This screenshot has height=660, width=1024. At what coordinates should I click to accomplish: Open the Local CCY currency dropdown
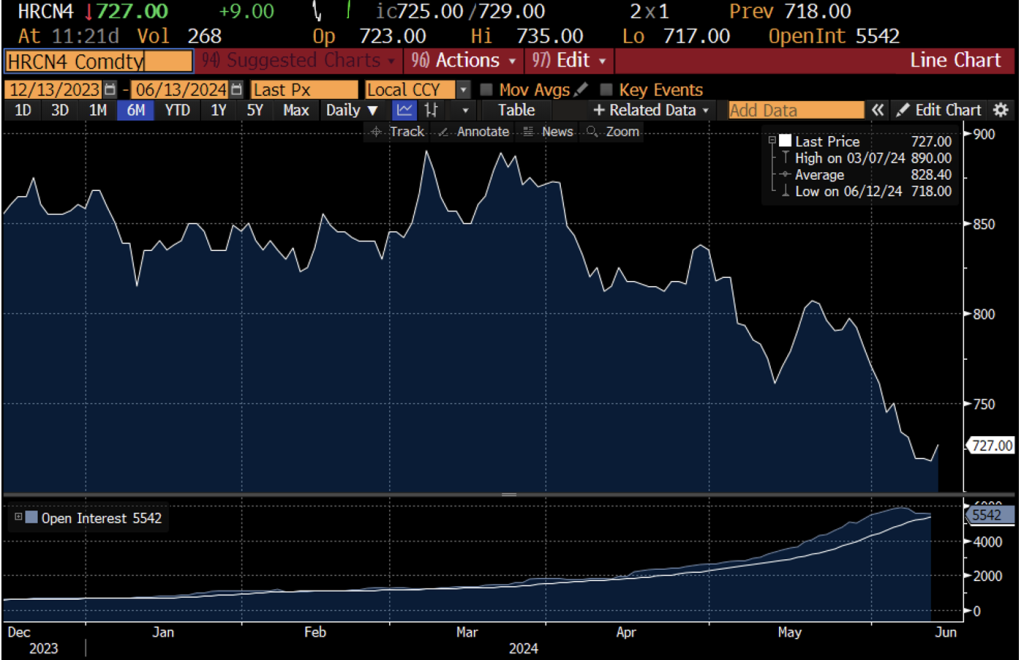[x=462, y=90]
